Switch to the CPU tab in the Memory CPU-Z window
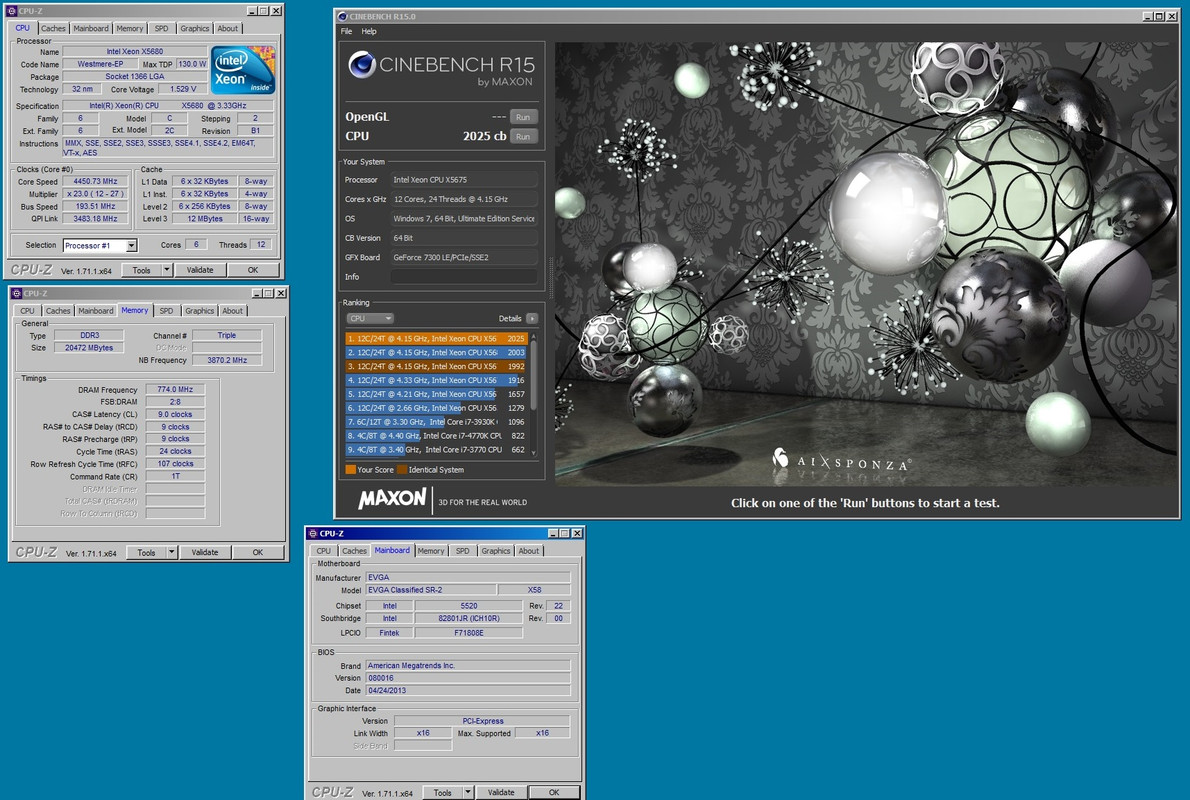The image size is (1190, 800). (27, 310)
